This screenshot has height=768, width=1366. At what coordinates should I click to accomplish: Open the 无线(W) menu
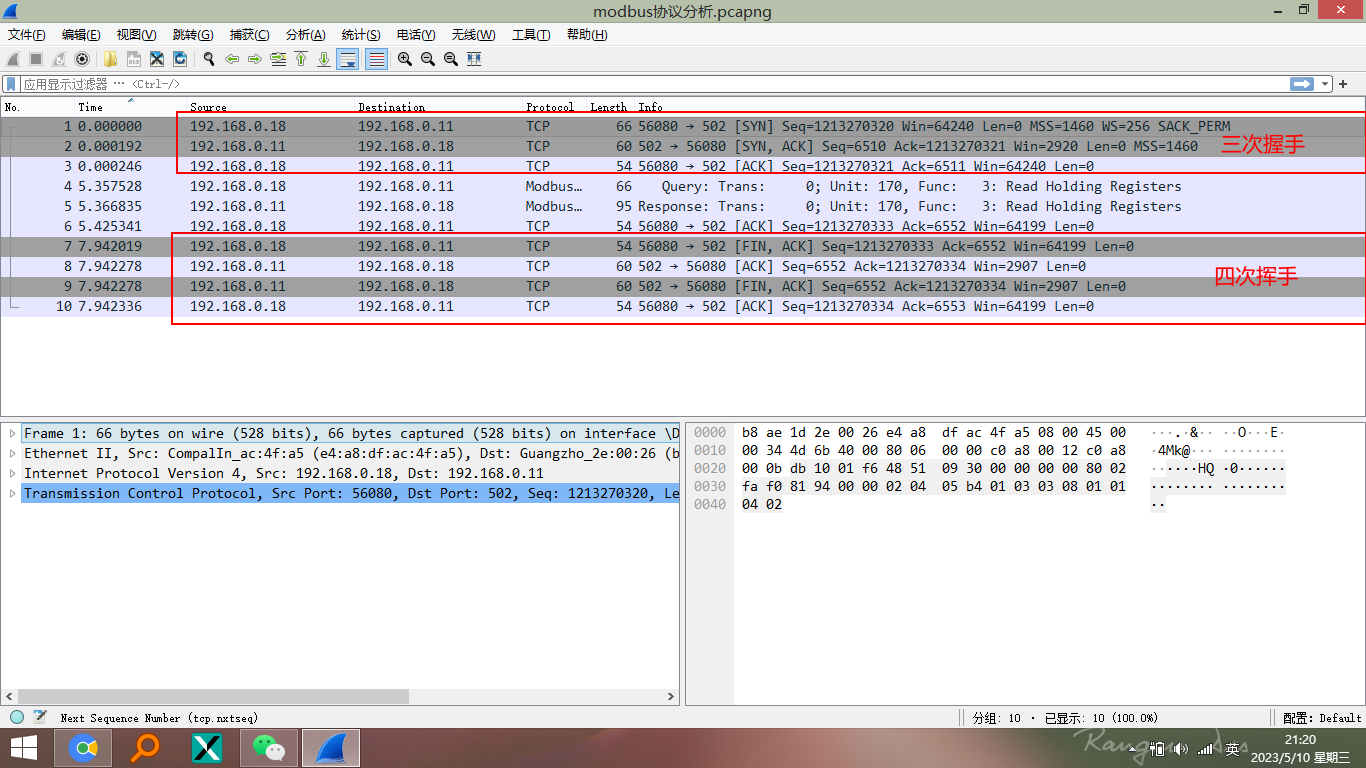(x=473, y=34)
